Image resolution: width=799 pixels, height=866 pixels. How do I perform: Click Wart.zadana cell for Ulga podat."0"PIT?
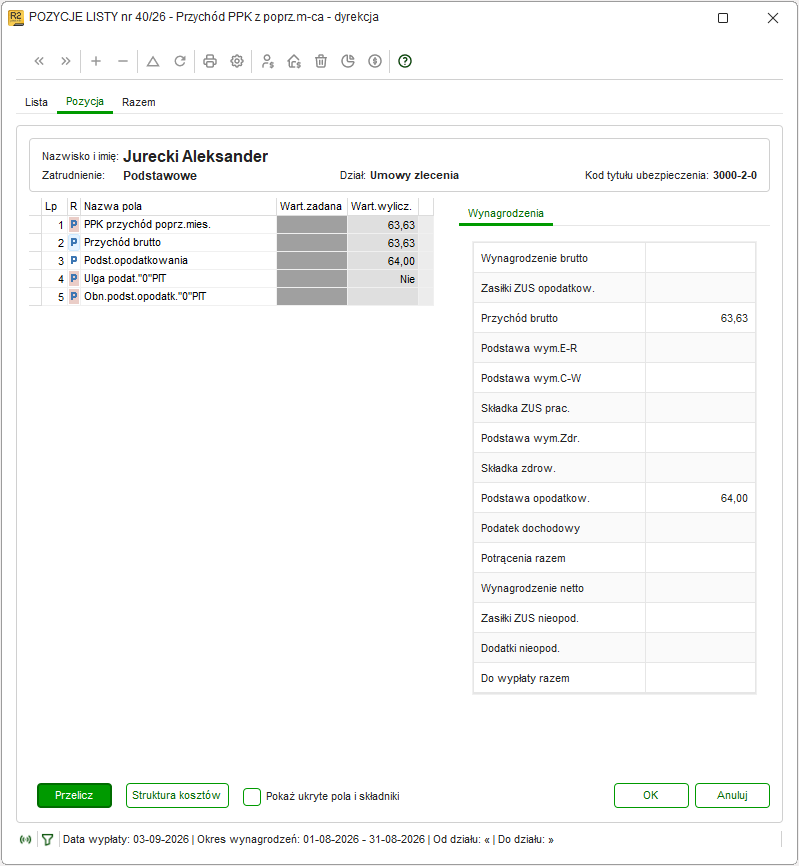[x=312, y=279]
